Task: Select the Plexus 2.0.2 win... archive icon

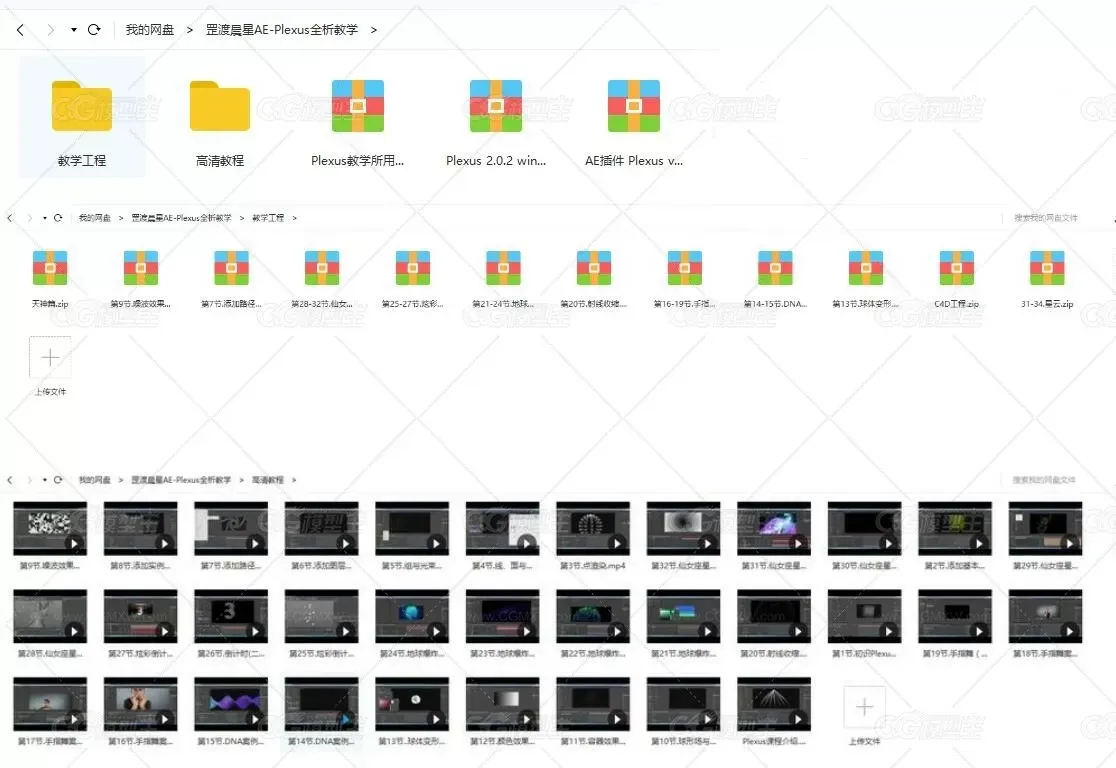Action: [x=496, y=106]
